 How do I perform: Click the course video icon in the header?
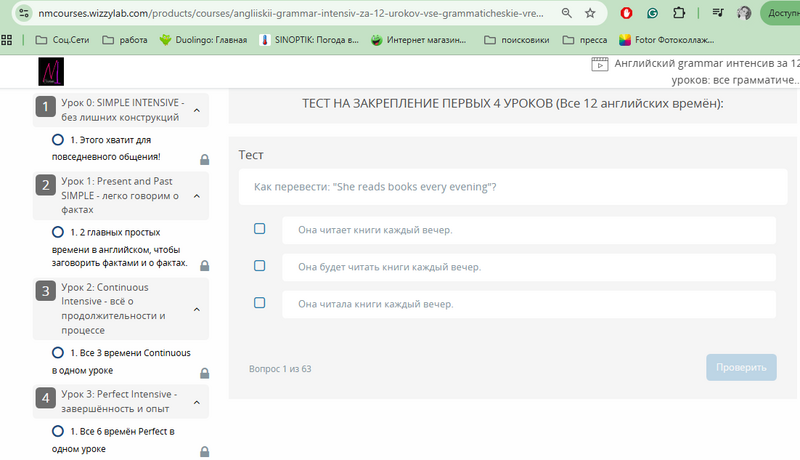pyautogui.click(x=599, y=64)
